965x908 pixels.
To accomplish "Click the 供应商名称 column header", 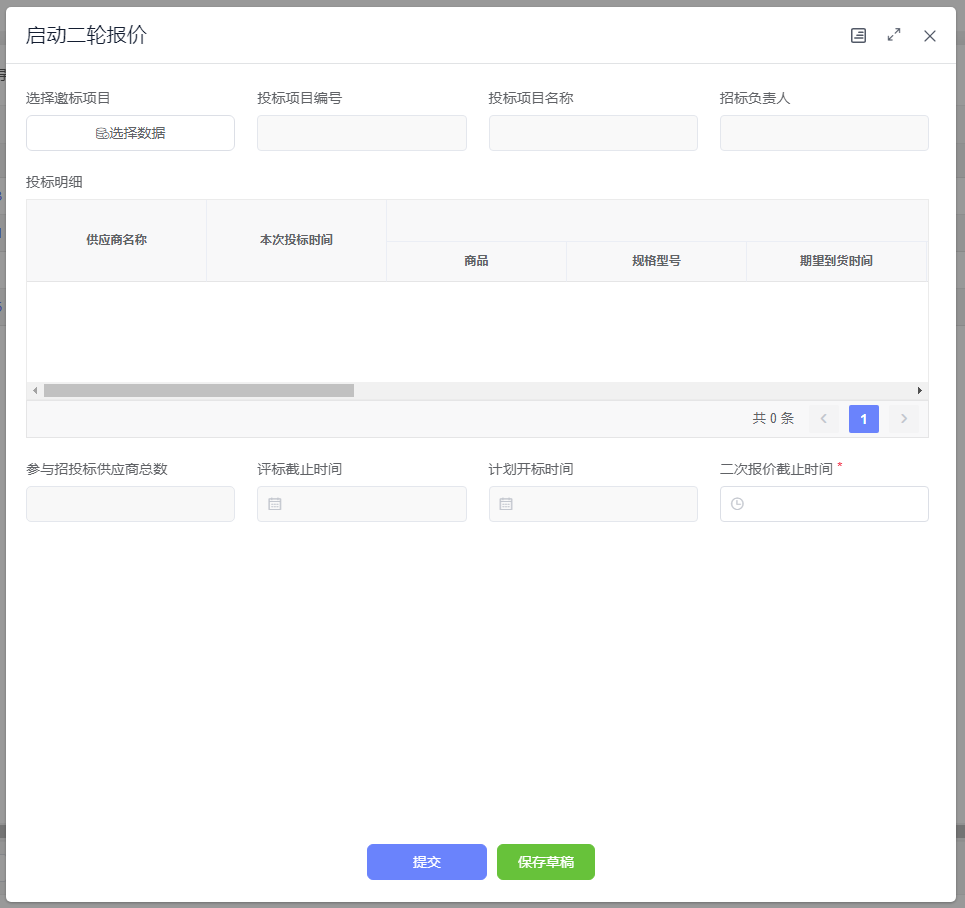I will click(x=116, y=240).
